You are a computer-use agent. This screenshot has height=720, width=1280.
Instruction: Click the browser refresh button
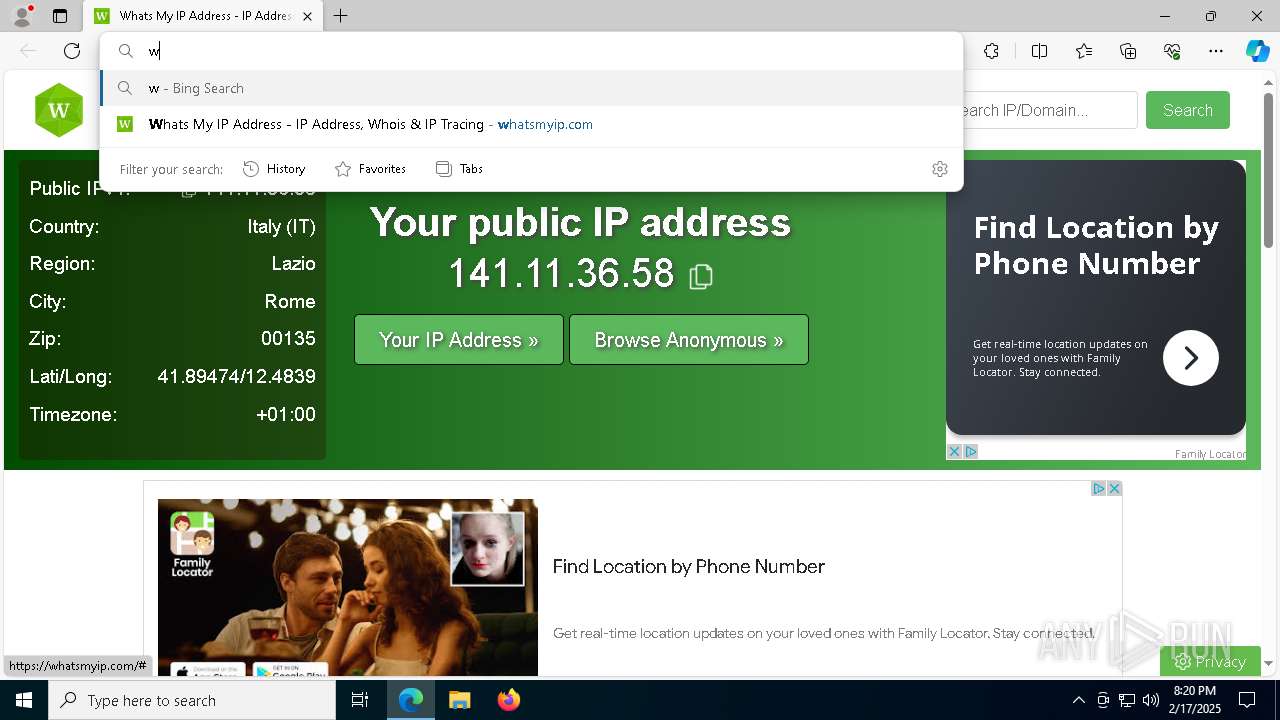(72, 51)
